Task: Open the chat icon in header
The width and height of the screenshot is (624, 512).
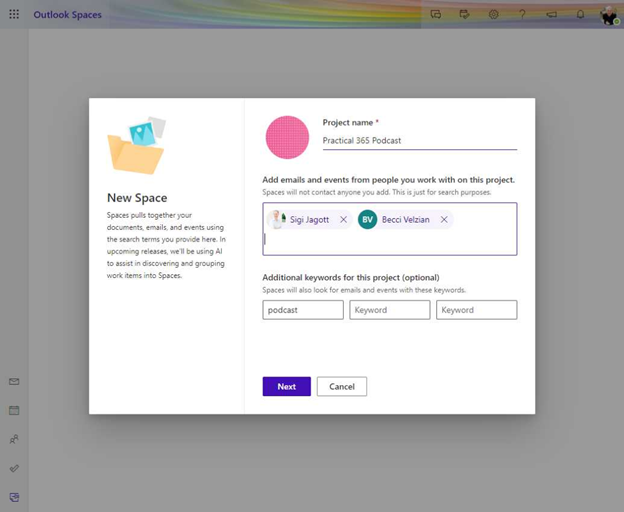Action: [x=436, y=15]
